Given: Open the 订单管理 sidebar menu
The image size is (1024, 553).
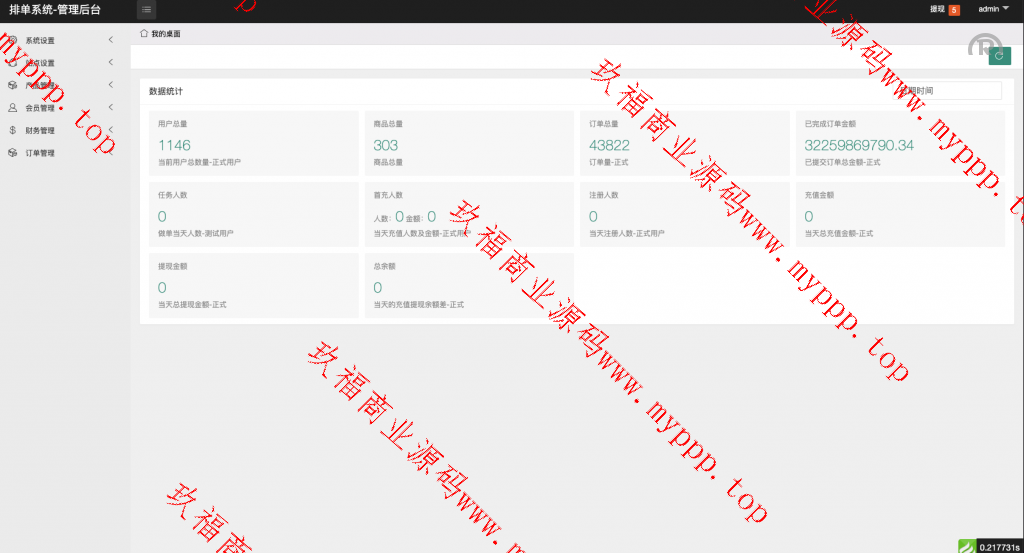Looking at the screenshot, I should 40,153.
